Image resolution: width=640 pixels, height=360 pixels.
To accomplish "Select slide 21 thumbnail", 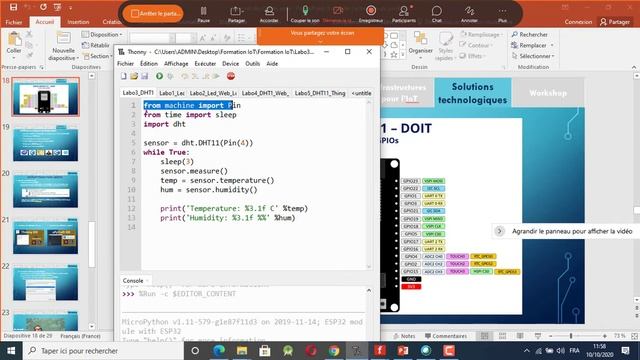I will point(45,237).
